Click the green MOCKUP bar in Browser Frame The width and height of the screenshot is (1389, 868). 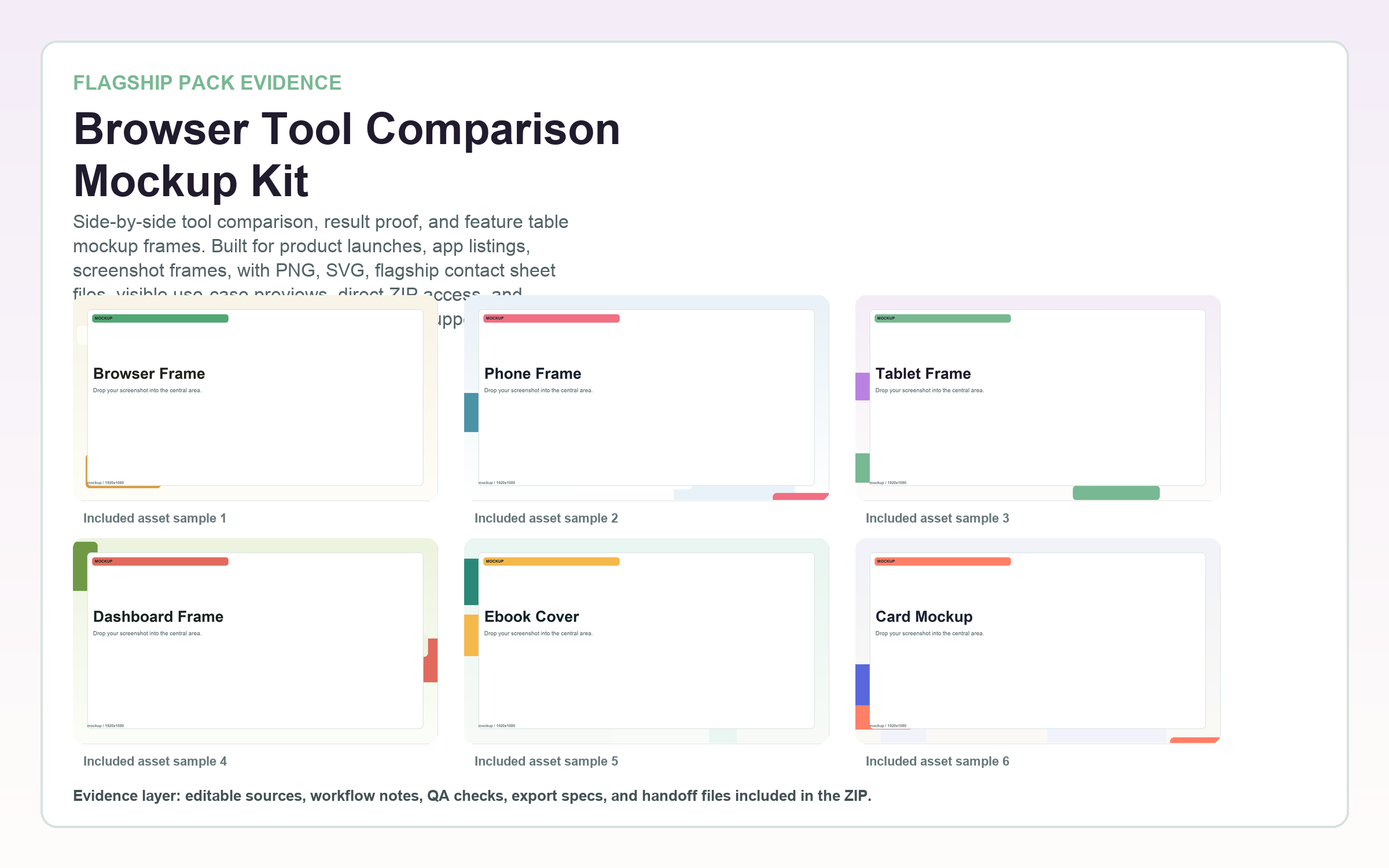pyautogui.click(x=160, y=318)
